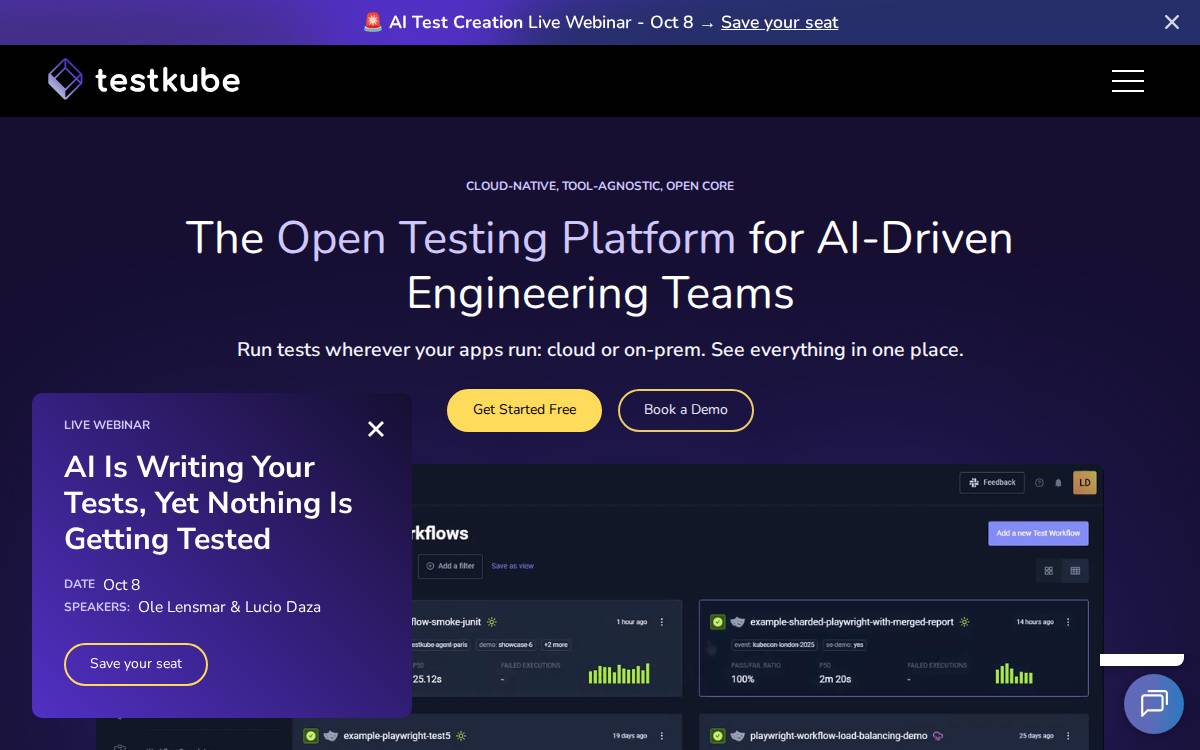
Task: Click the Get Started Free button
Action: click(524, 410)
